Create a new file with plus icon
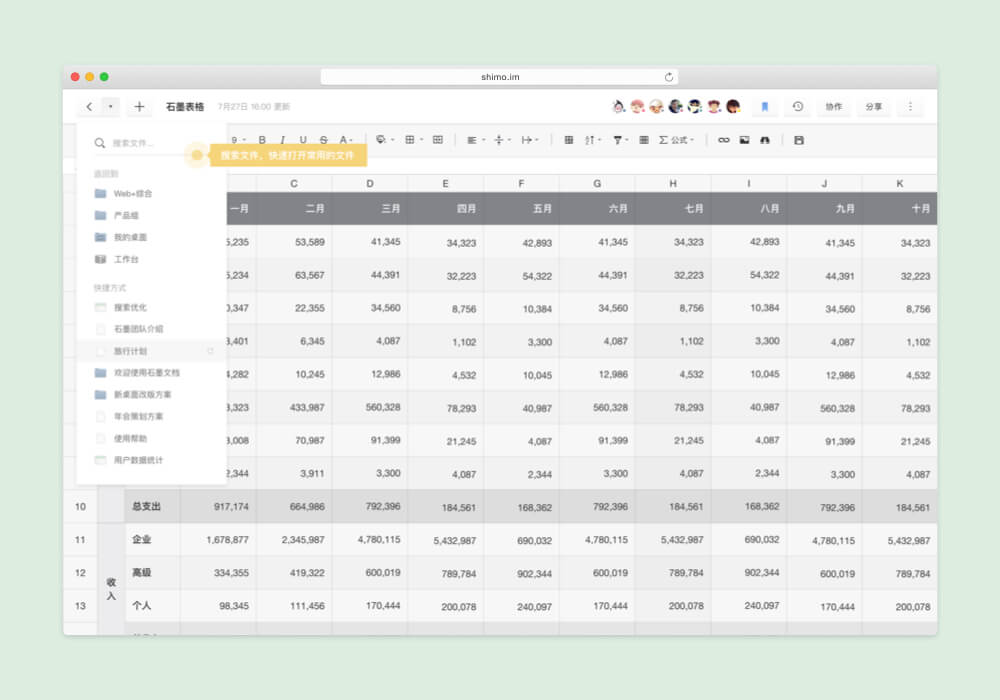 pos(139,106)
